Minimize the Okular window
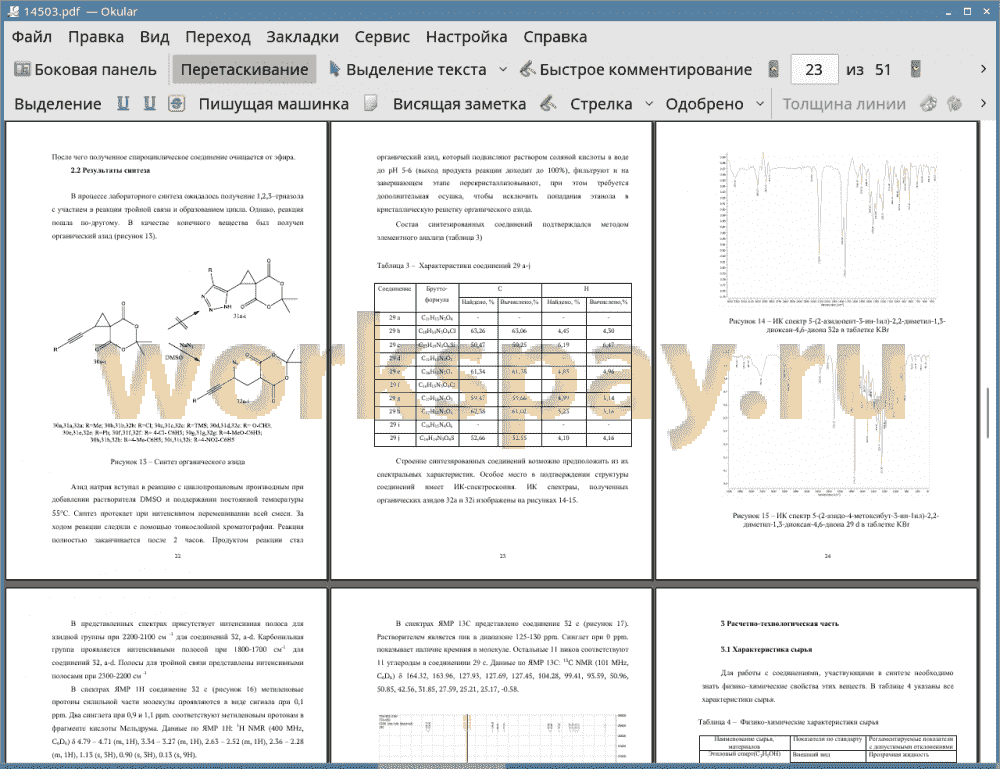 click(x=949, y=11)
